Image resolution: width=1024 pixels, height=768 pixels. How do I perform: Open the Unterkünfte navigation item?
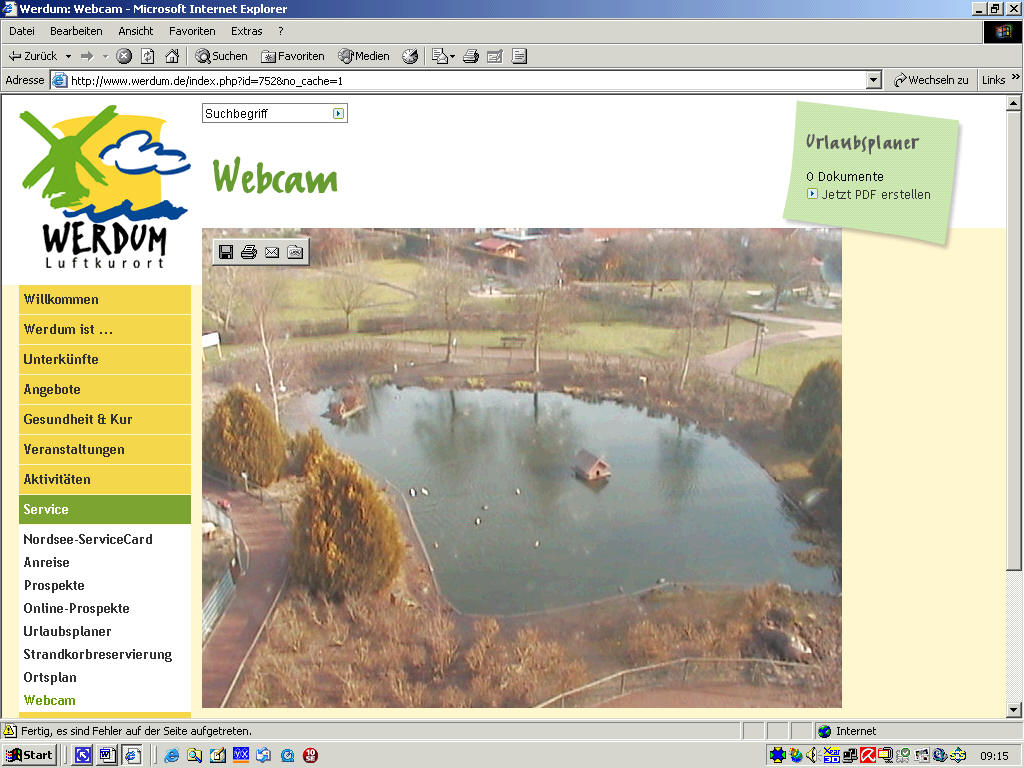(x=105, y=360)
